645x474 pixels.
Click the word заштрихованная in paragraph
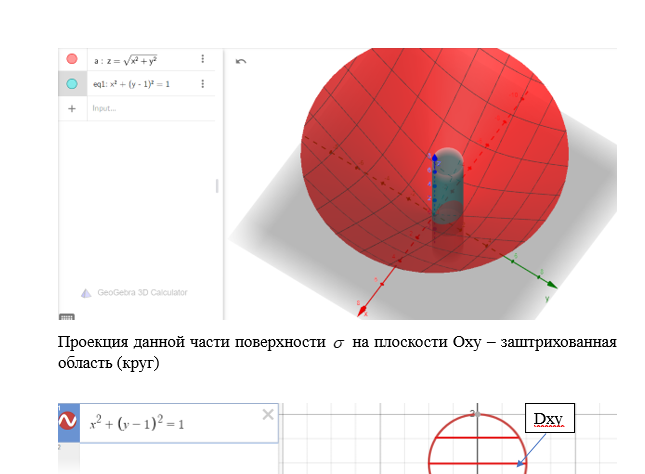click(x=558, y=342)
